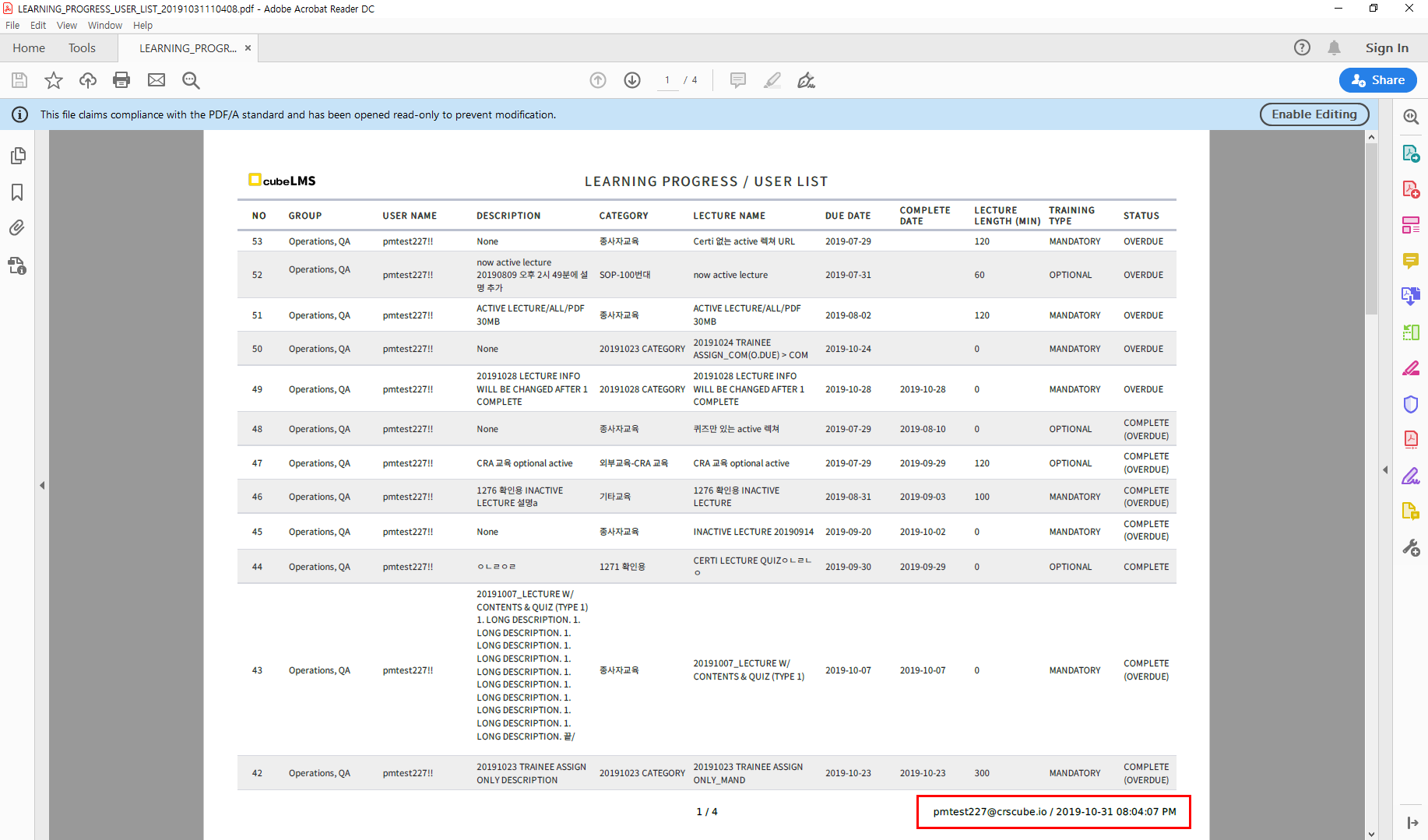Expand the left navigation pane arrow

pyautogui.click(x=42, y=486)
